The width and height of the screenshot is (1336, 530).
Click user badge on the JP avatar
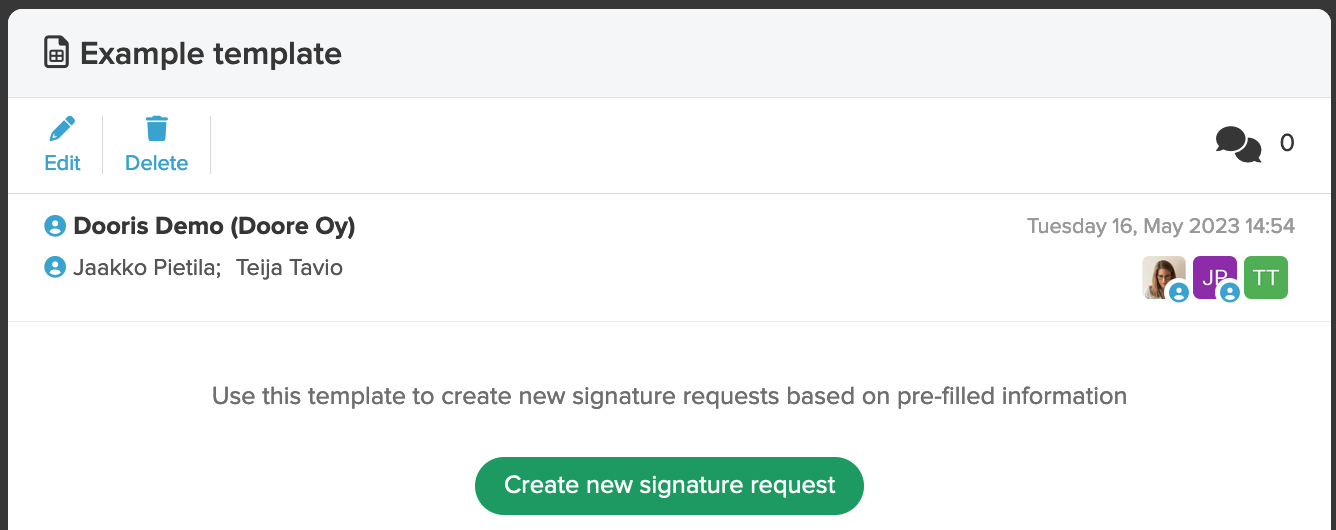pos(1230,292)
